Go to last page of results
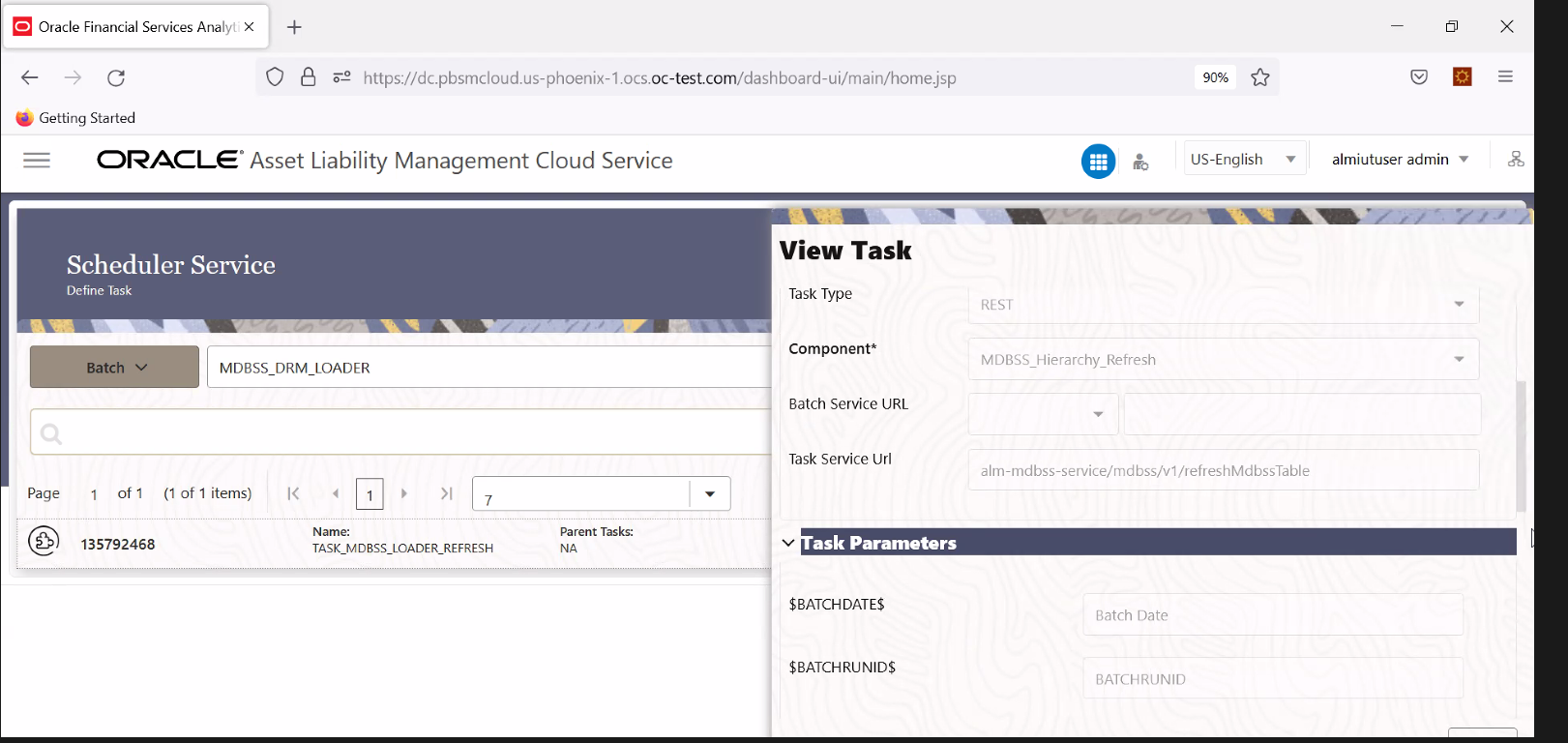 coord(446,493)
